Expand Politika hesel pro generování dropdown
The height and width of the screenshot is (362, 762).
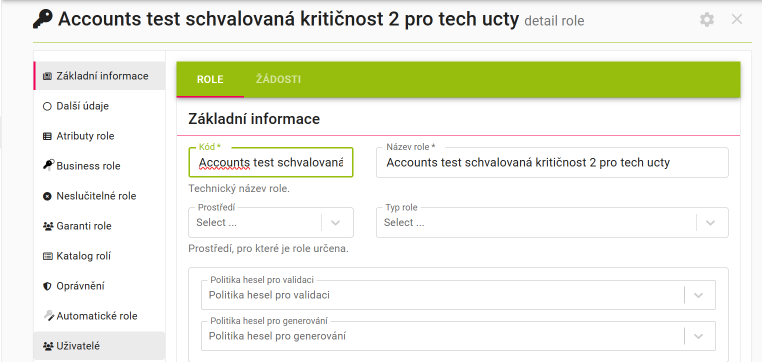pos(698,336)
